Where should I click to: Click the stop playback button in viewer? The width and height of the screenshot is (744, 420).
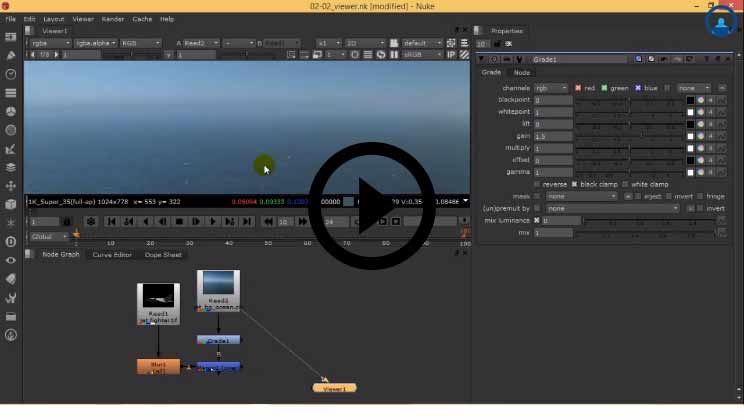[x=180, y=221]
